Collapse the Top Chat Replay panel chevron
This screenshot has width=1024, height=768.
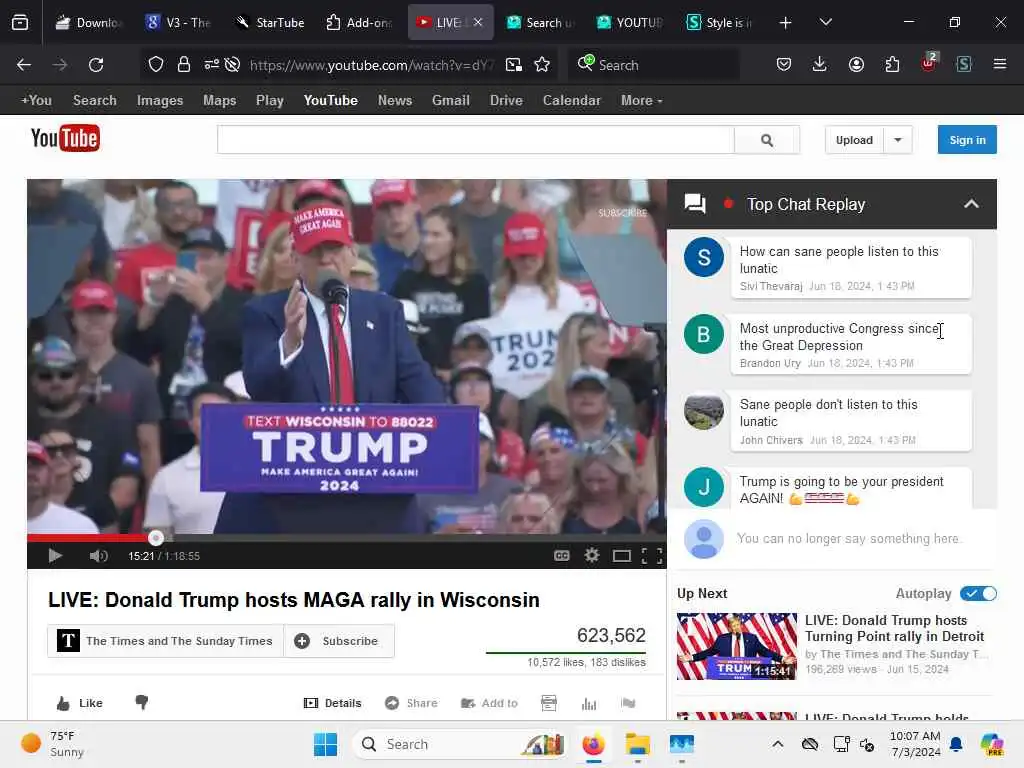coord(971,204)
